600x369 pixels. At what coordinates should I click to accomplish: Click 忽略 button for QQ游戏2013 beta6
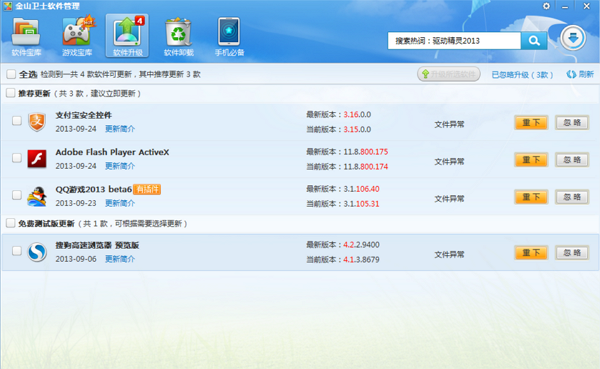coord(572,197)
